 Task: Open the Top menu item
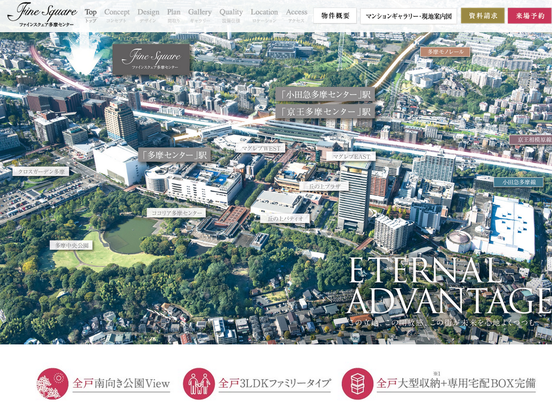(x=90, y=15)
